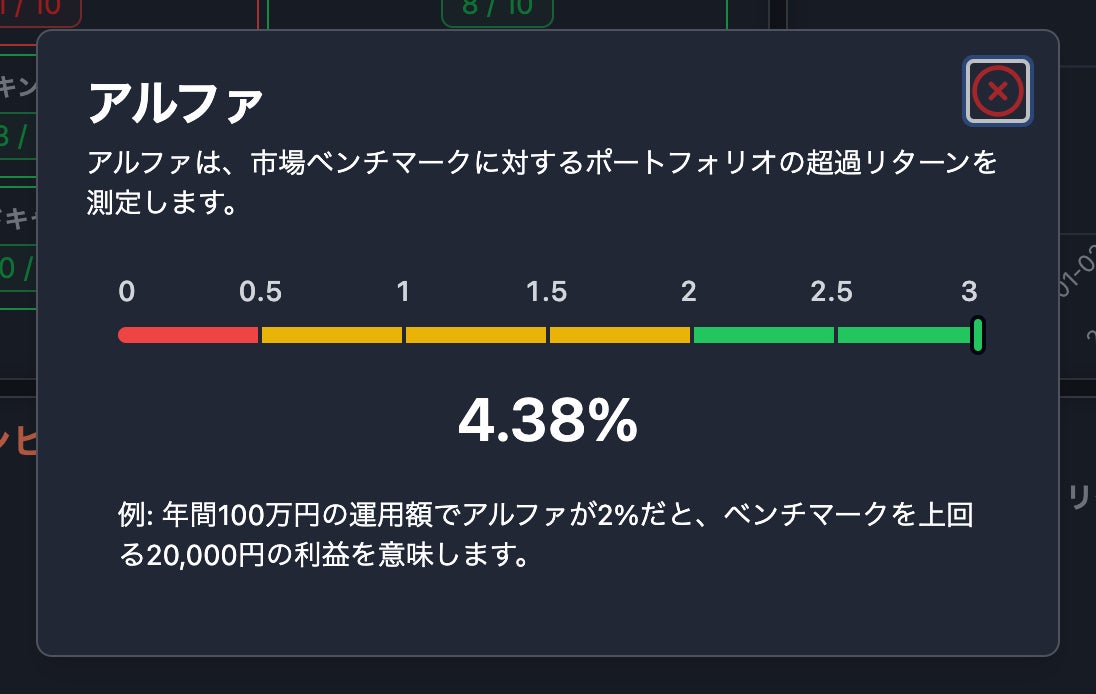Click the 1 scale label above the gauge

(x=403, y=292)
